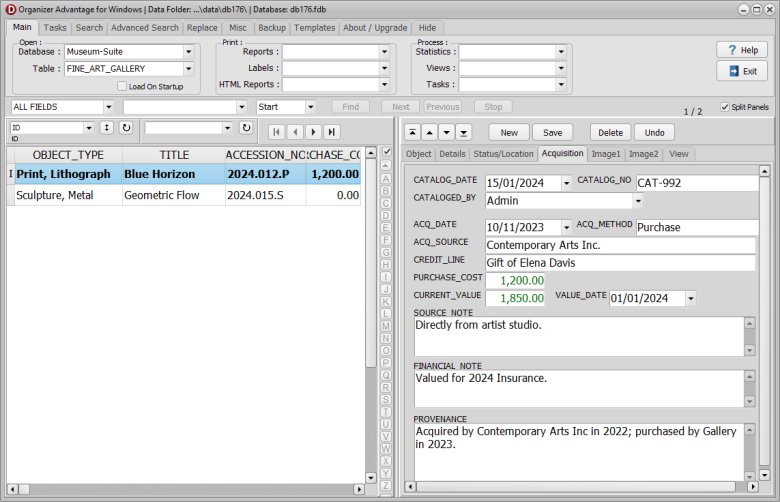This screenshot has width=780, height=502.
Task: Open the Status/Location record tab
Action: pyautogui.click(x=503, y=154)
